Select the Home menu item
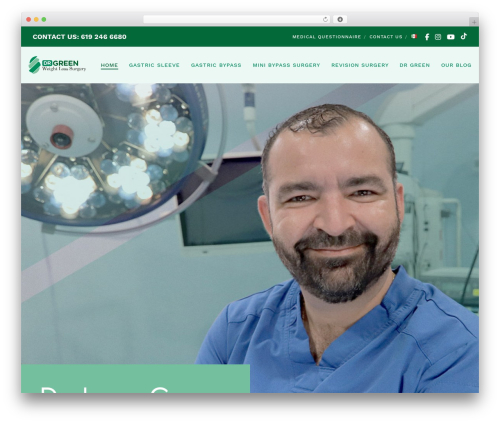Image resolution: width=500 pixels, height=423 pixels. (109, 65)
